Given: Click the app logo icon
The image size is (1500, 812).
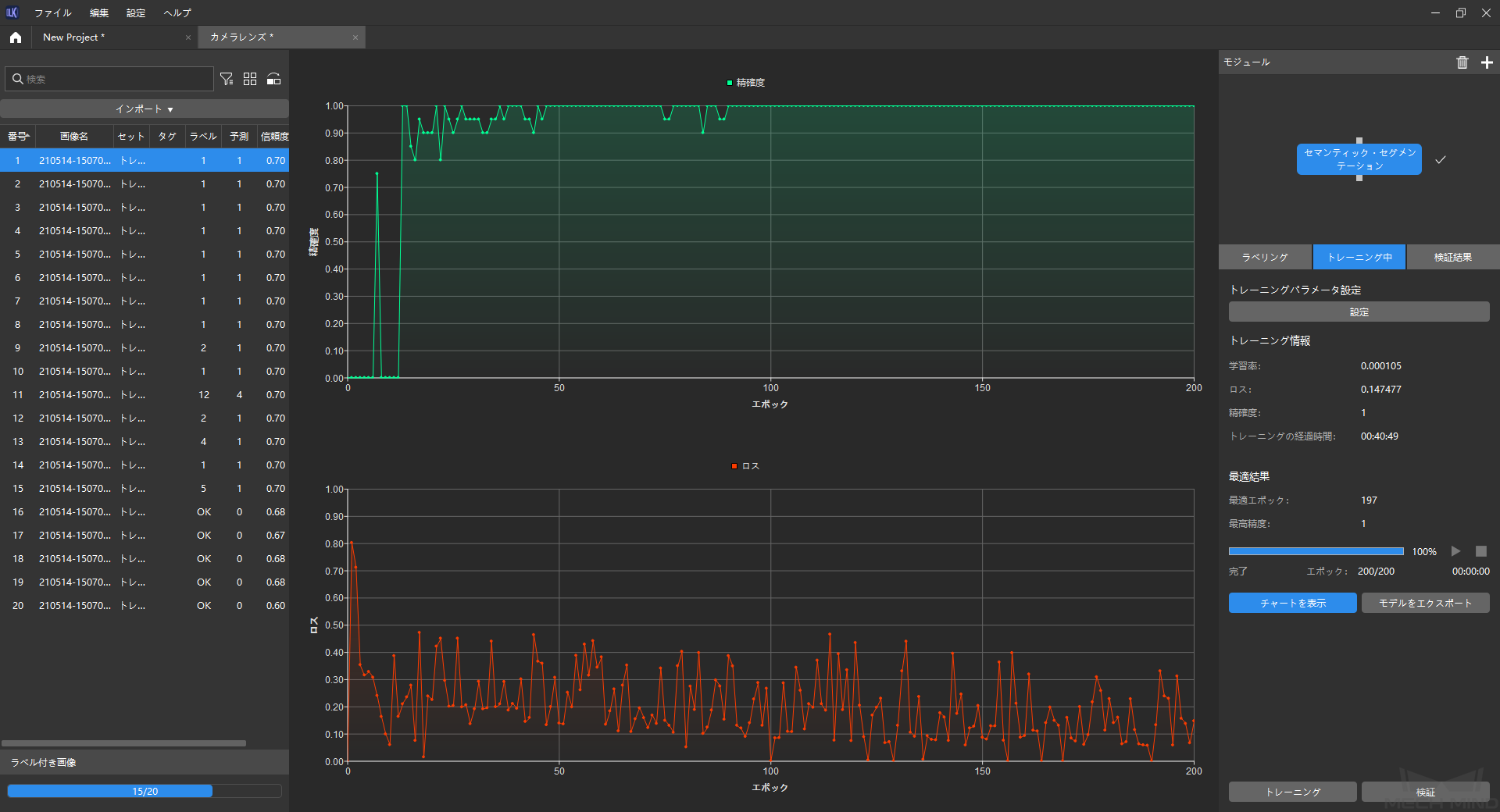Looking at the screenshot, I should (12, 12).
